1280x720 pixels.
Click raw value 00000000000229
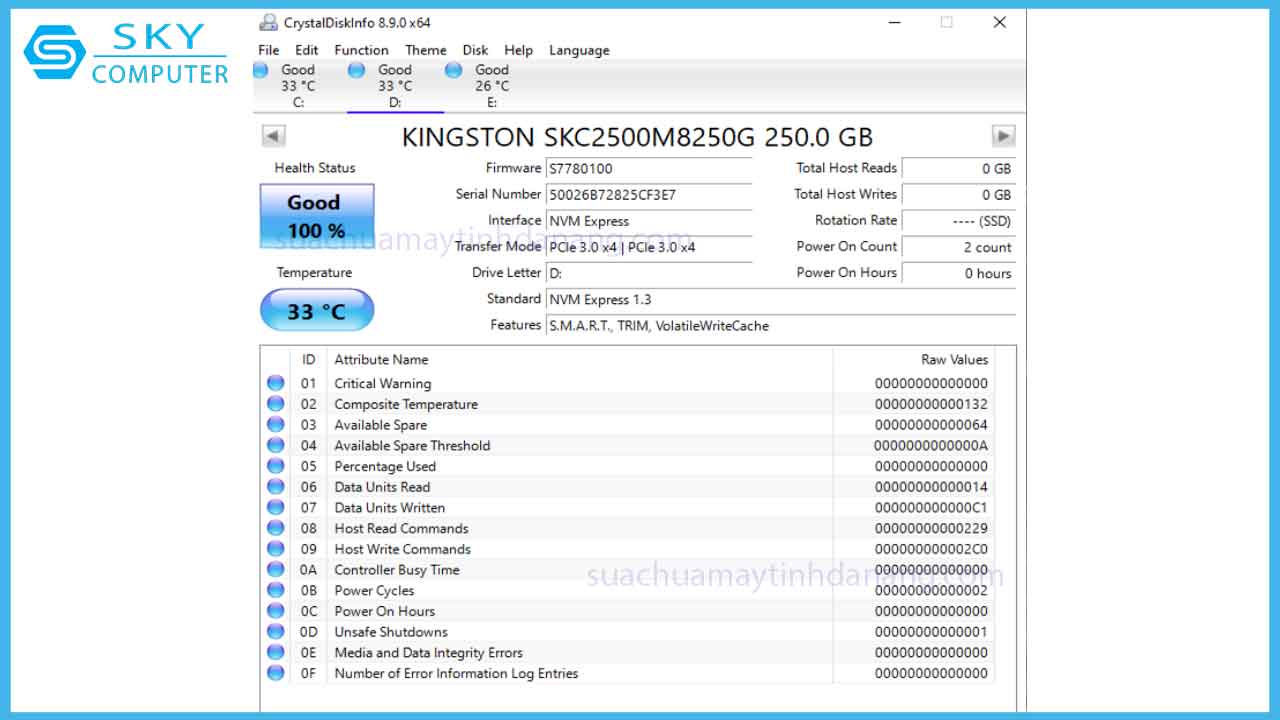(931, 528)
